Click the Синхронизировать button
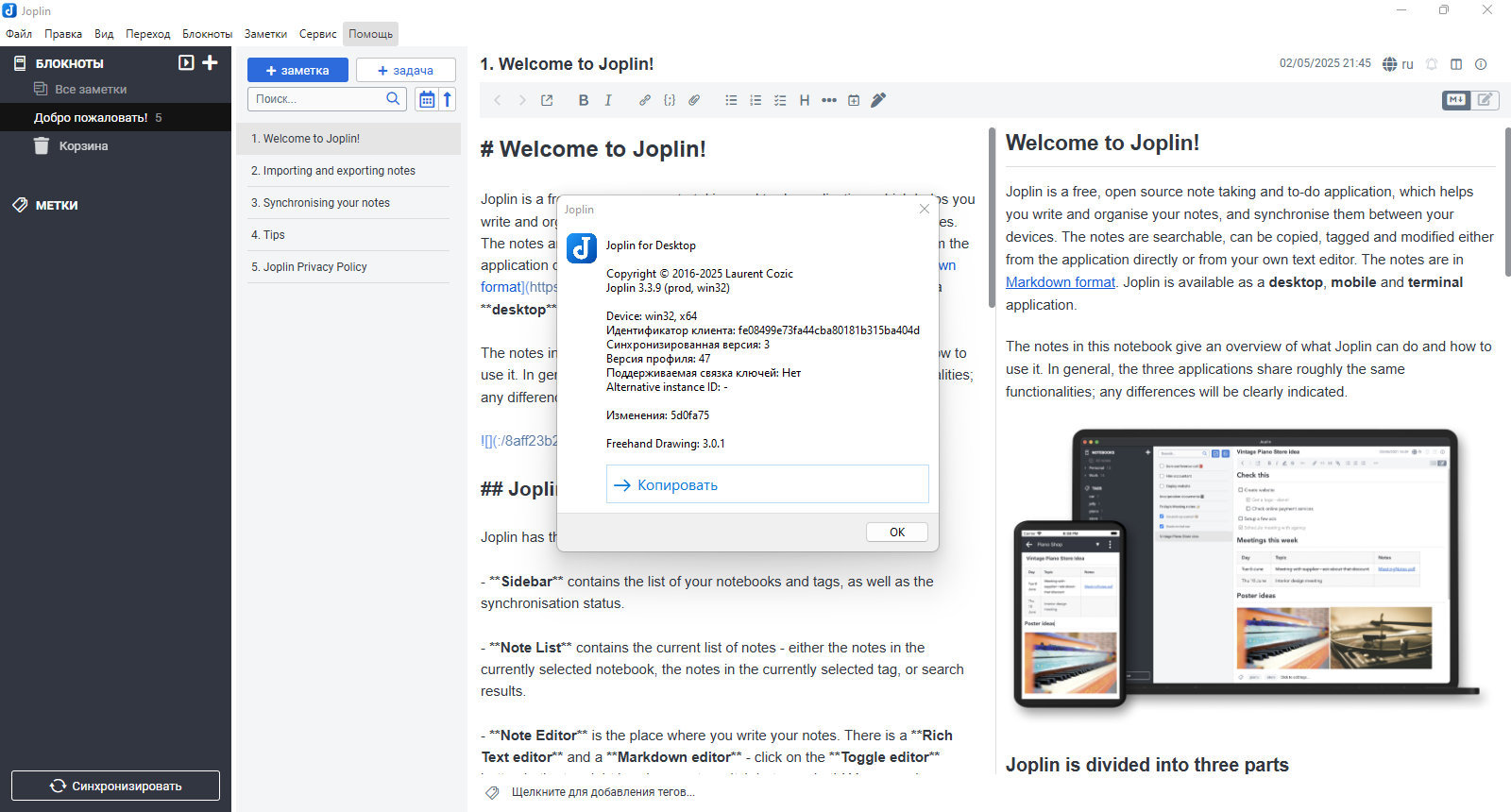 pos(115,786)
